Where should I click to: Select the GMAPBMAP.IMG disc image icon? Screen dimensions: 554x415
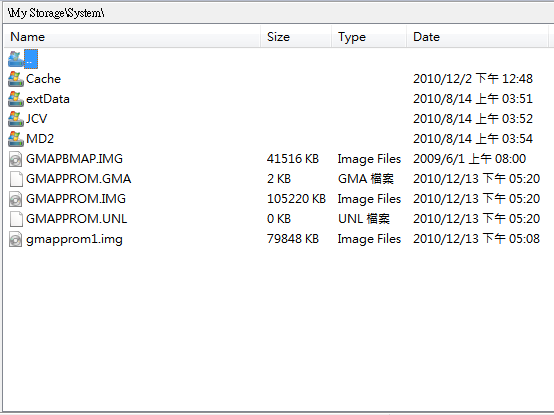point(16,159)
